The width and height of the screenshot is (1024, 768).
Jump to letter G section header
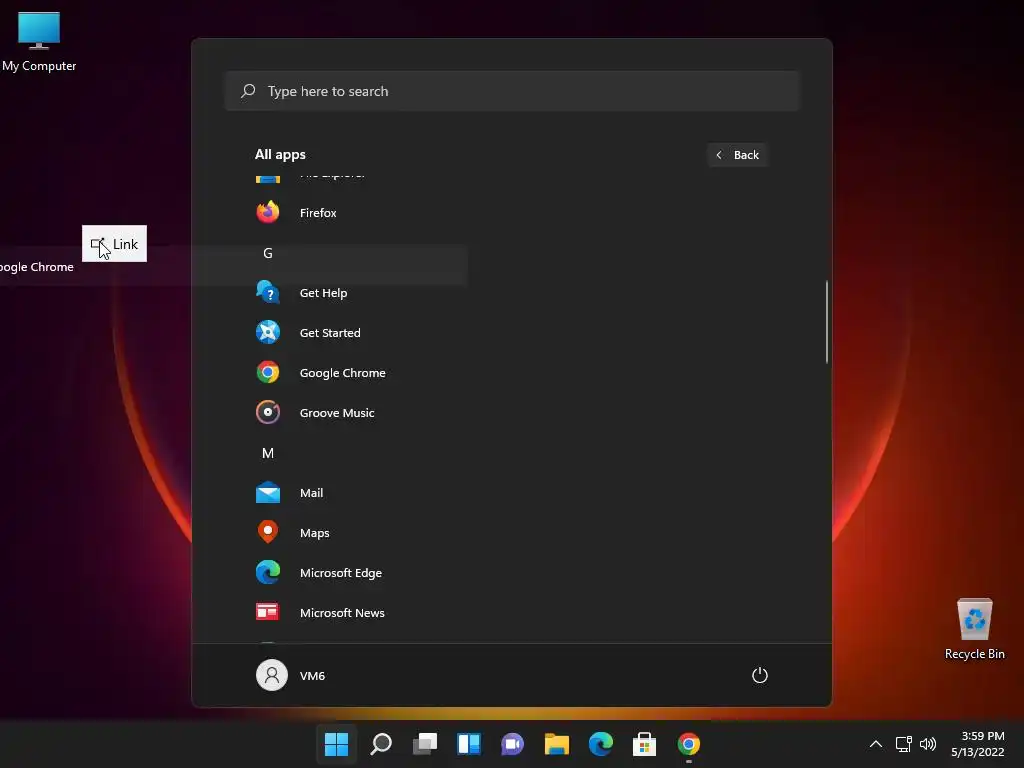[268, 253]
